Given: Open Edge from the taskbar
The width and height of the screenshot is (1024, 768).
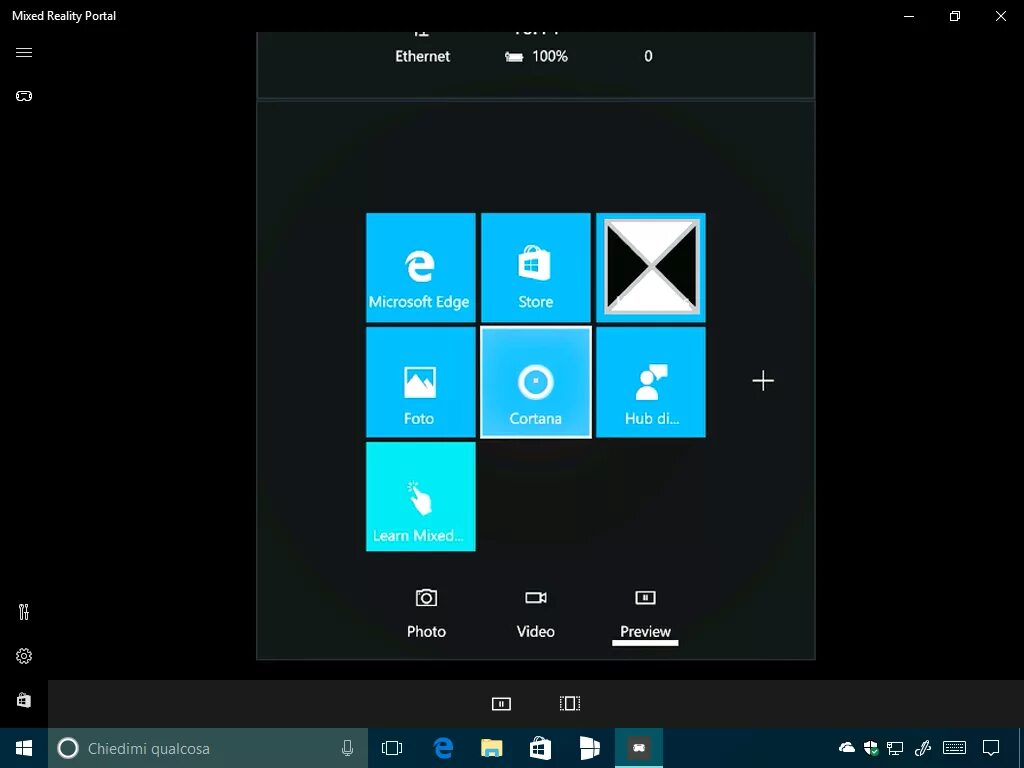Looking at the screenshot, I should (443, 748).
